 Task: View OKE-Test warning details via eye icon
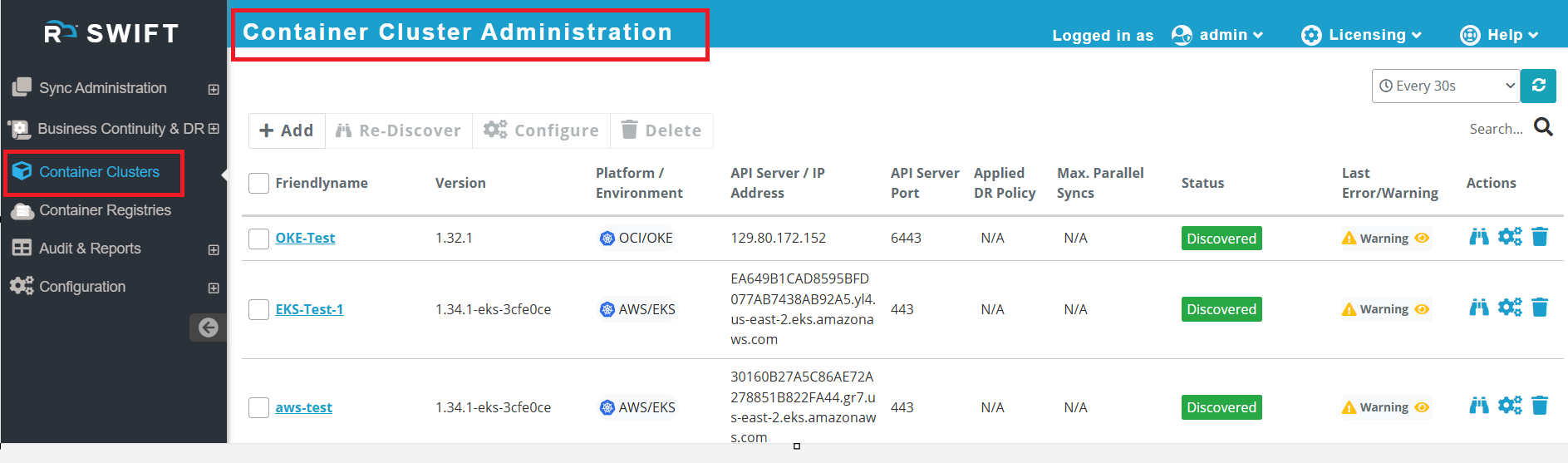click(x=1422, y=238)
